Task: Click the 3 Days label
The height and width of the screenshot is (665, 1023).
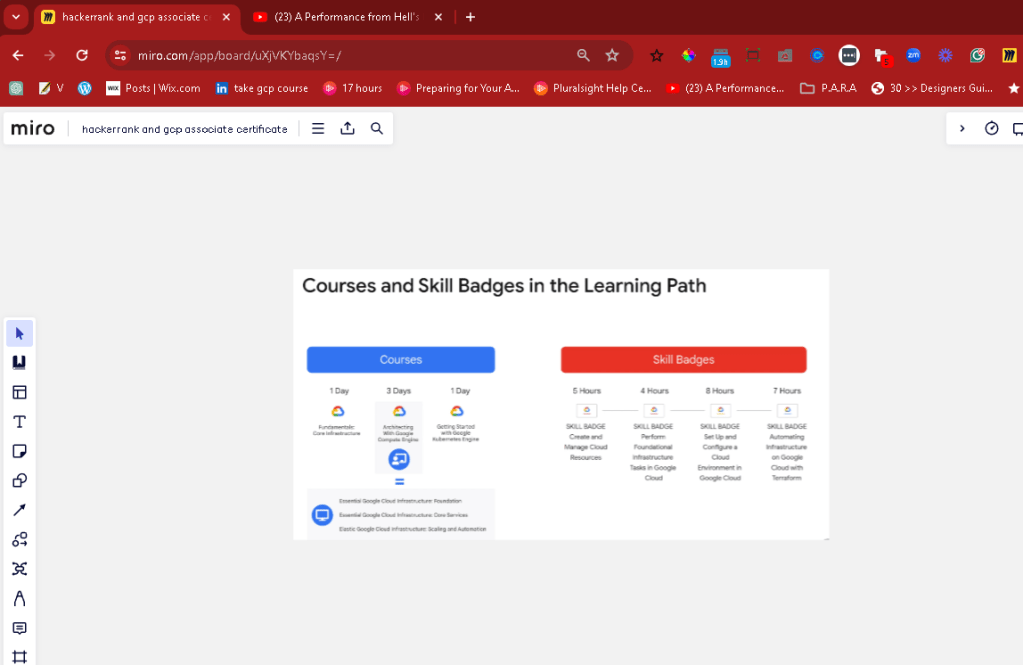Action: 399,391
